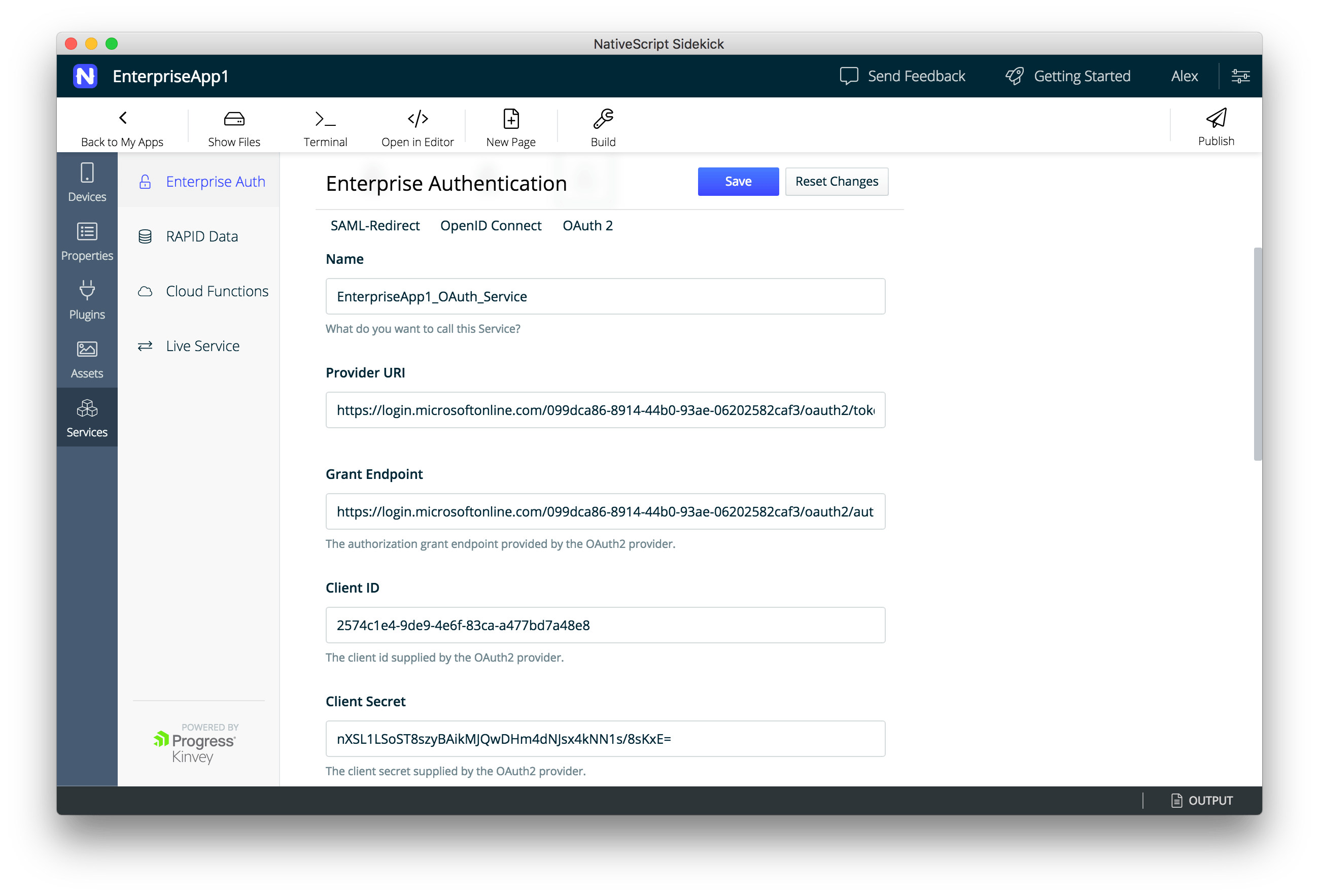Open the Devices sidebar panel
Image resolution: width=1319 pixels, height=896 pixels.
pyautogui.click(x=87, y=182)
